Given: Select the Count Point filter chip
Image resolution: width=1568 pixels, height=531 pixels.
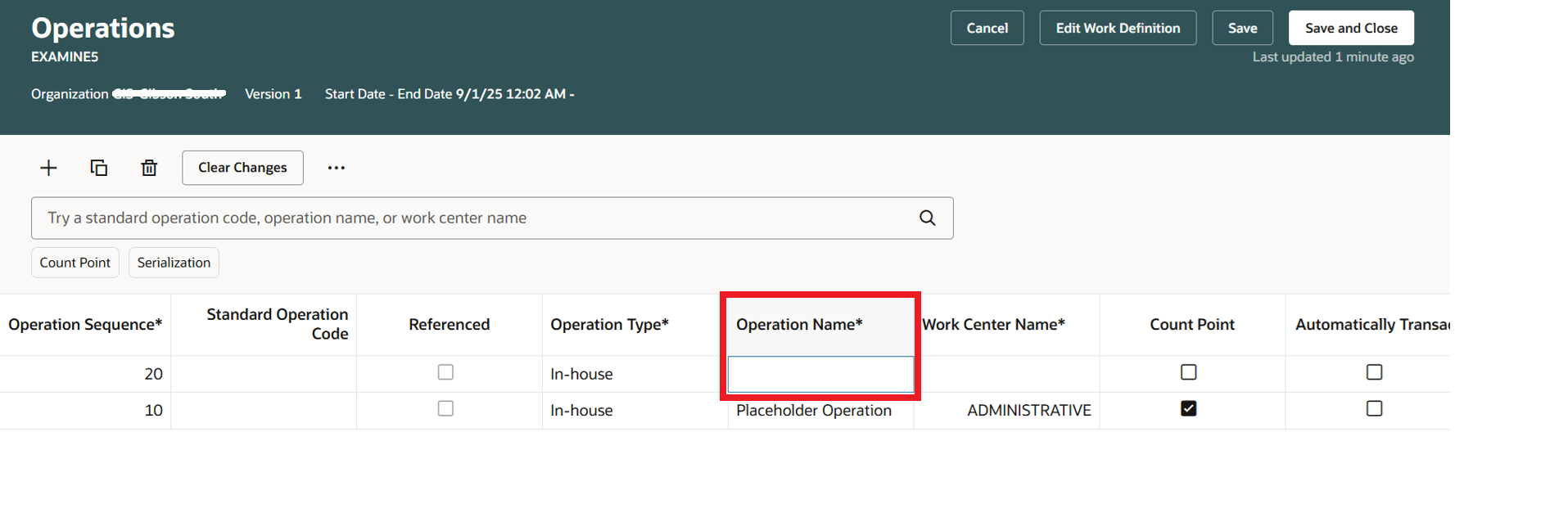Looking at the screenshot, I should 75,263.
